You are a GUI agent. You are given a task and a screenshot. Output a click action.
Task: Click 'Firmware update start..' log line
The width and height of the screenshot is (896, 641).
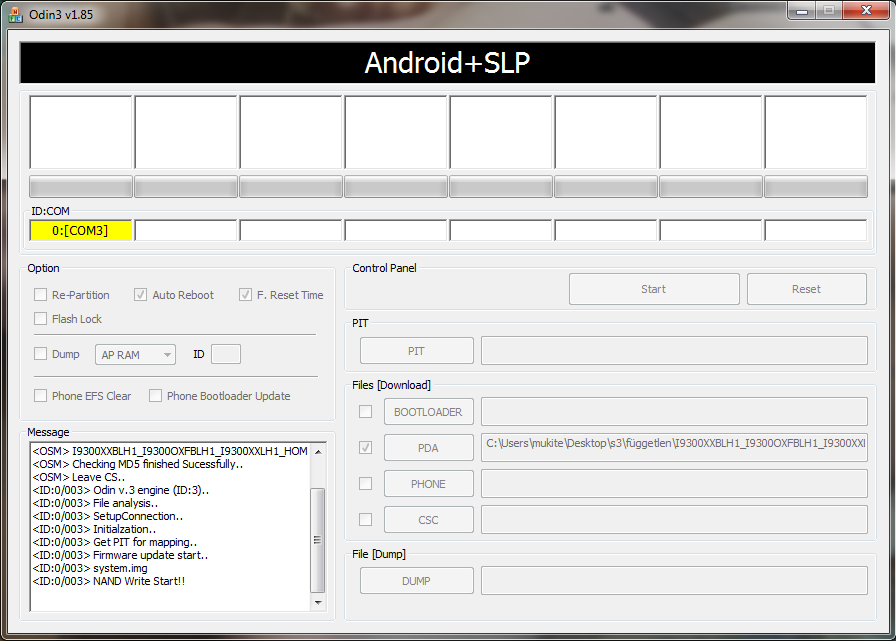(x=120, y=555)
